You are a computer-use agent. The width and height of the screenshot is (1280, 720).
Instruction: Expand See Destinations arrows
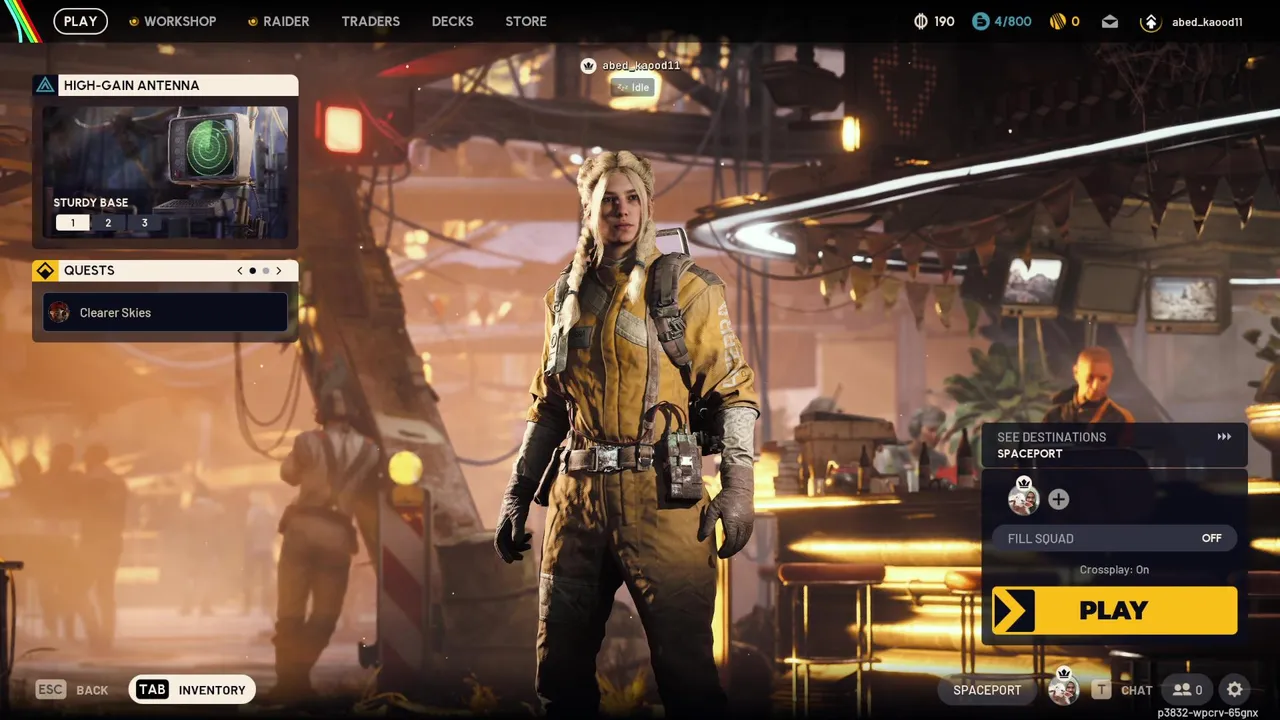[x=1224, y=437]
